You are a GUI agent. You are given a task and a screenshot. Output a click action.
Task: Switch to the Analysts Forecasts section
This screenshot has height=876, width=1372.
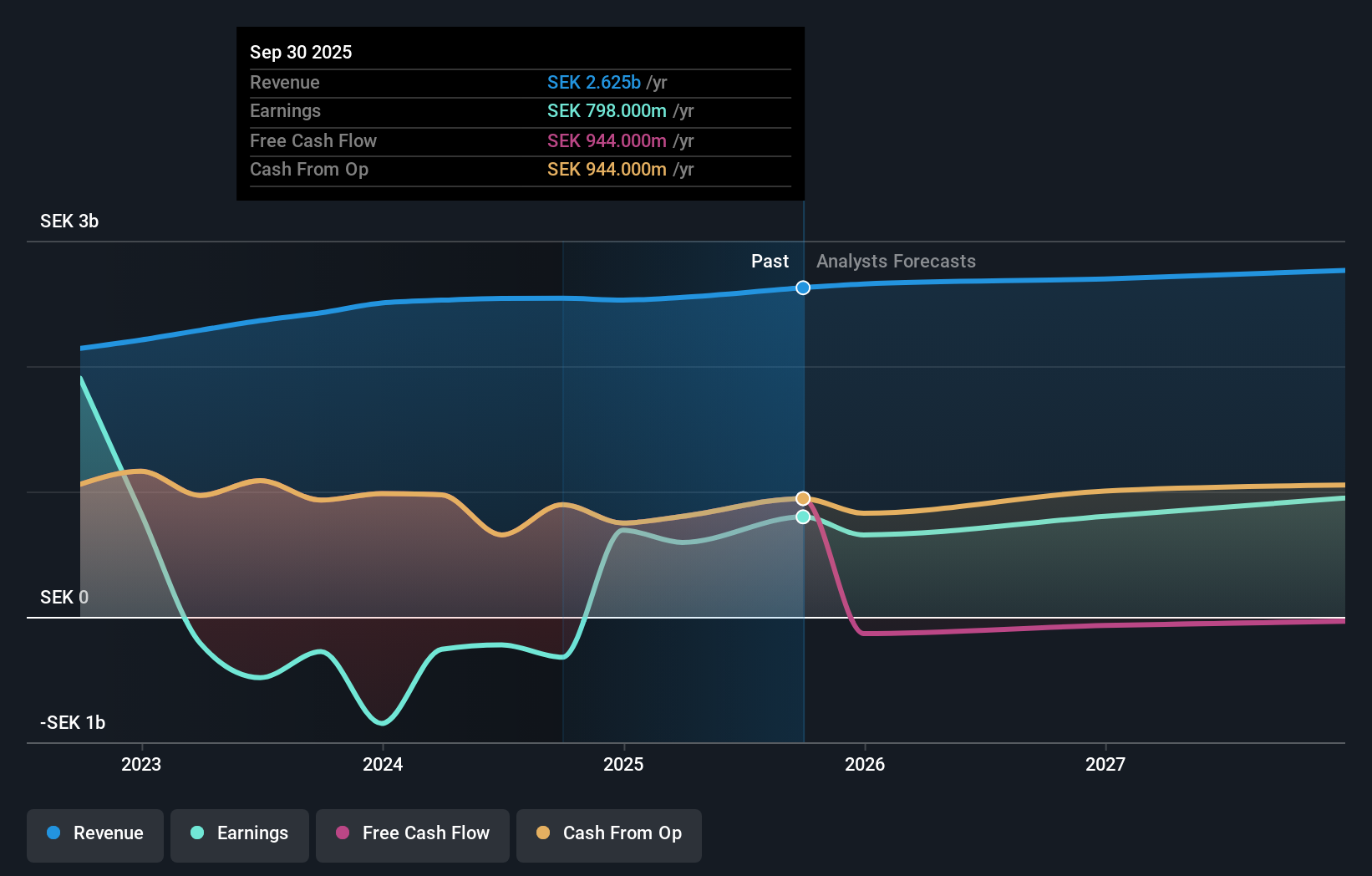895,261
